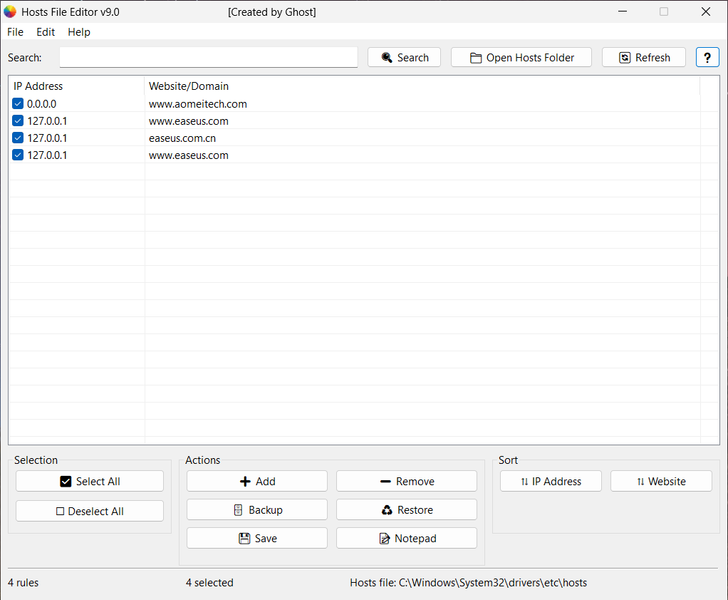This screenshot has width=728, height=600.
Task: Sort rules by IP Address
Action: pyautogui.click(x=551, y=481)
